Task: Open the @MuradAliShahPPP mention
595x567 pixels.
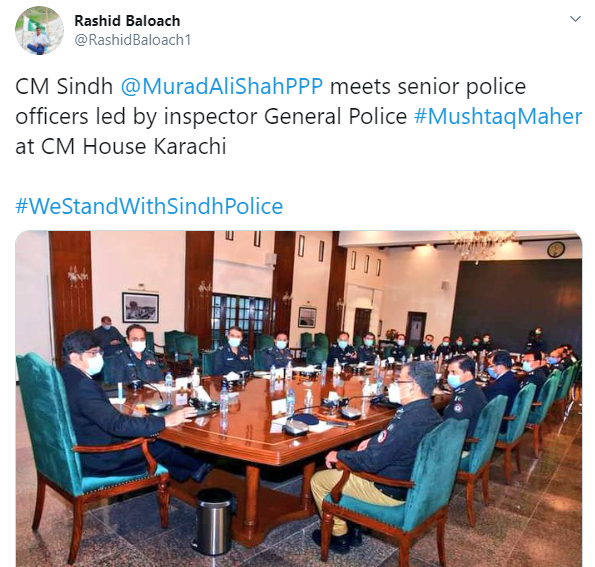Action: [222, 86]
